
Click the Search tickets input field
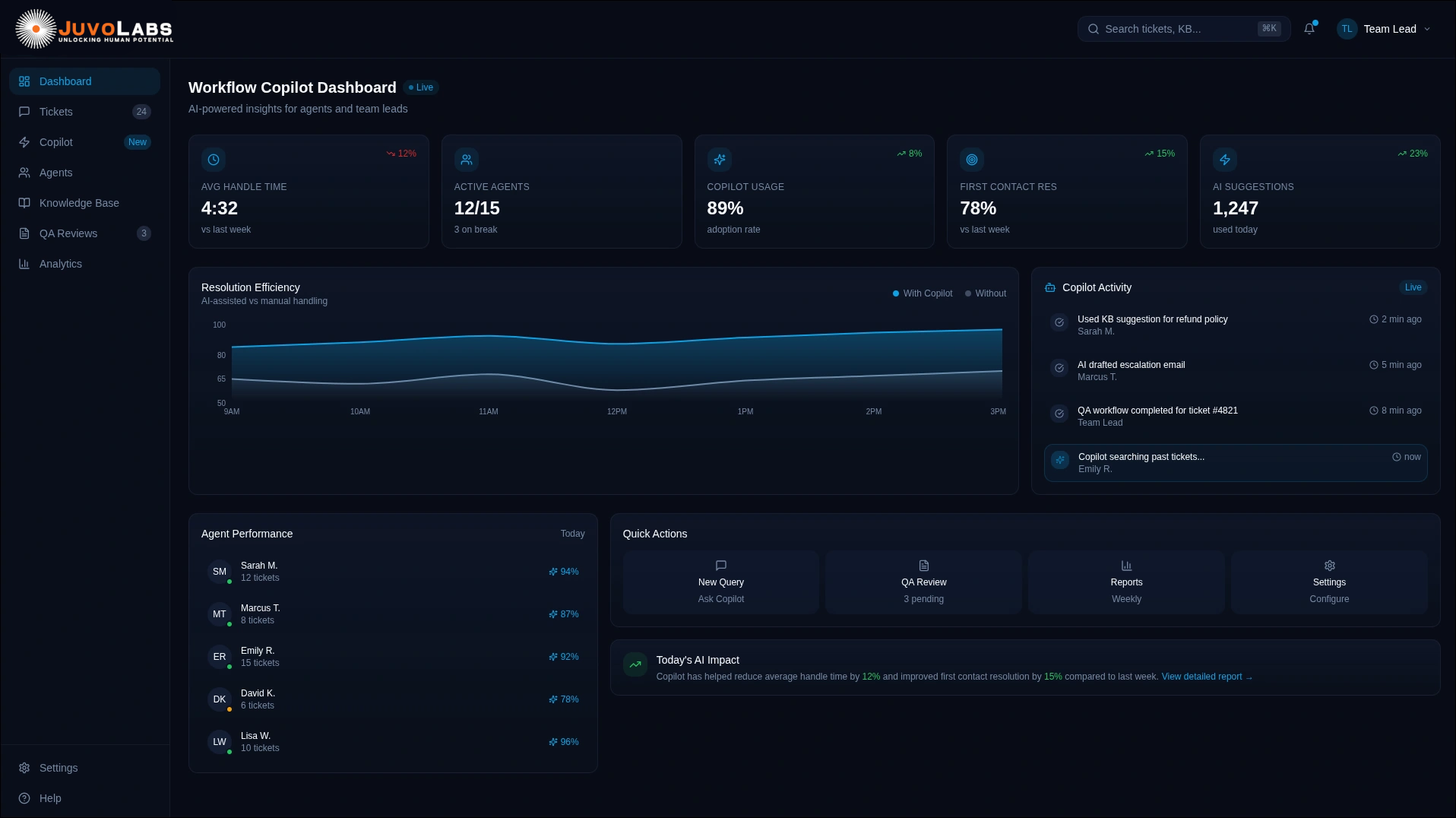coord(1178,29)
